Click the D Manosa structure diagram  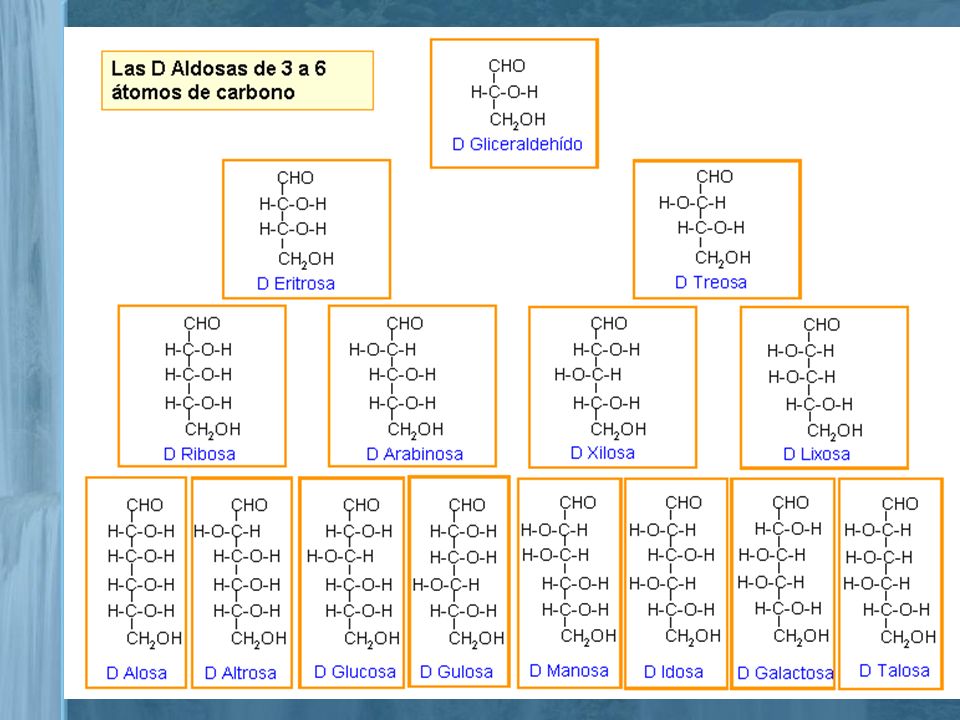[568, 571]
